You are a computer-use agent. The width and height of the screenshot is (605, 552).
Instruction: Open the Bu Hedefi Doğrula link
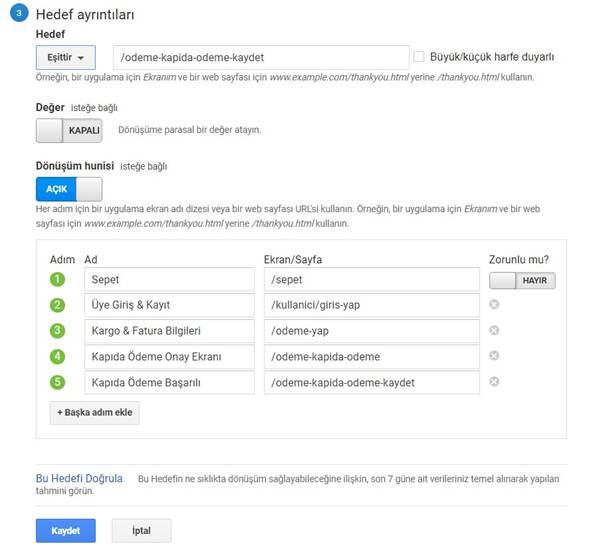pyautogui.click(x=79, y=479)
